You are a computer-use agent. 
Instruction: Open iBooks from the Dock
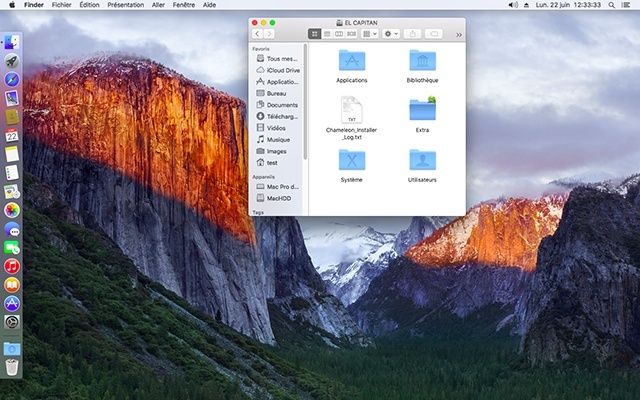[12, 285]
